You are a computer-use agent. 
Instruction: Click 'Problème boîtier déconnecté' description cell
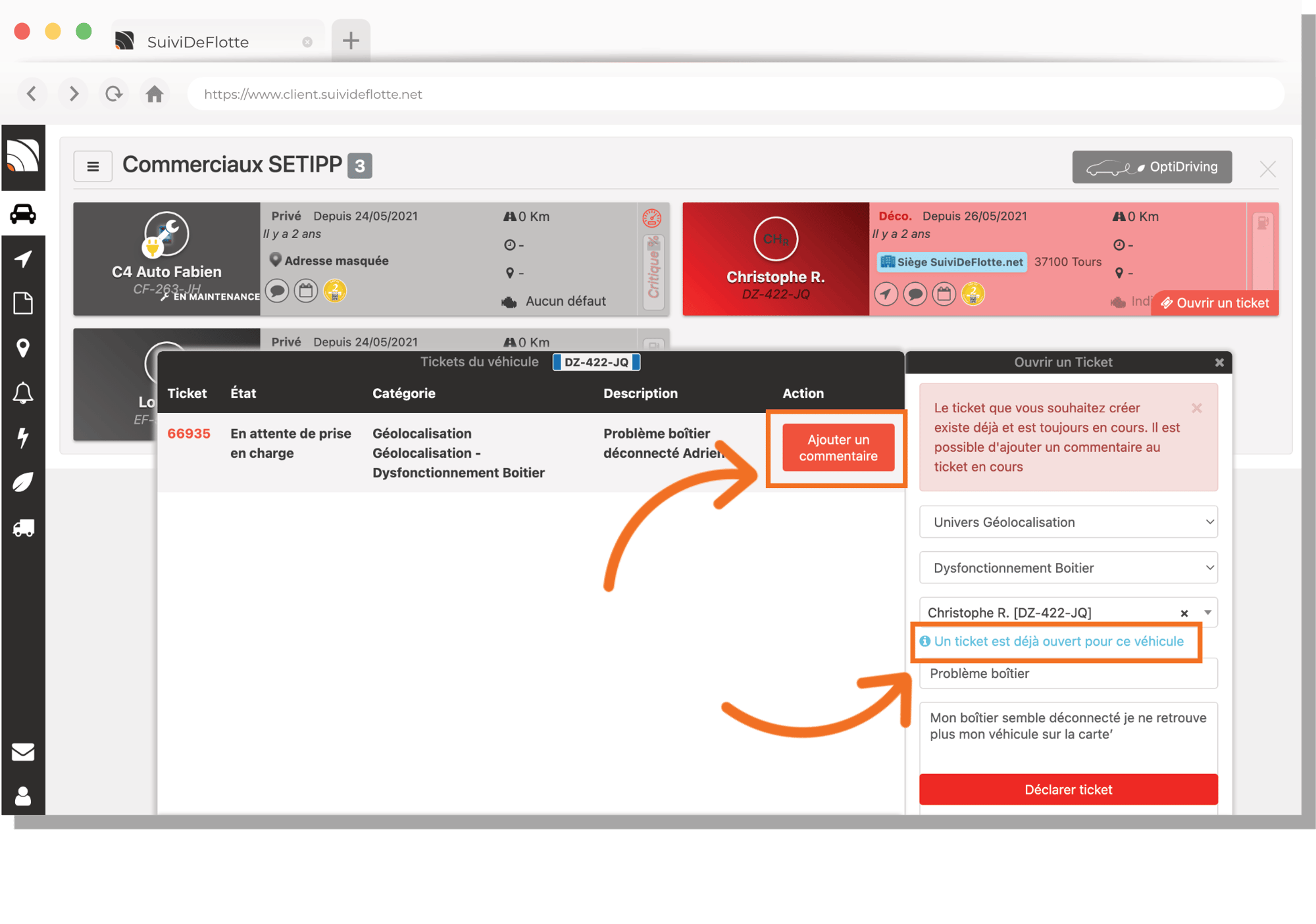tap(663, 443)
